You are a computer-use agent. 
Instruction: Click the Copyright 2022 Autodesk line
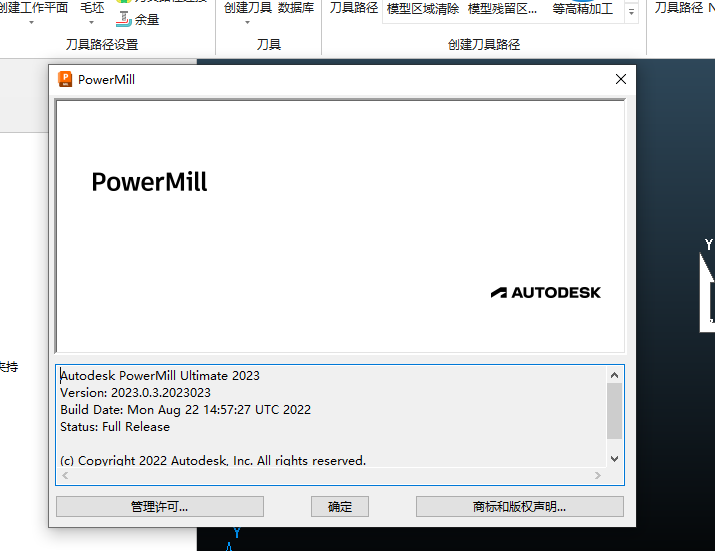pos(213,461)
